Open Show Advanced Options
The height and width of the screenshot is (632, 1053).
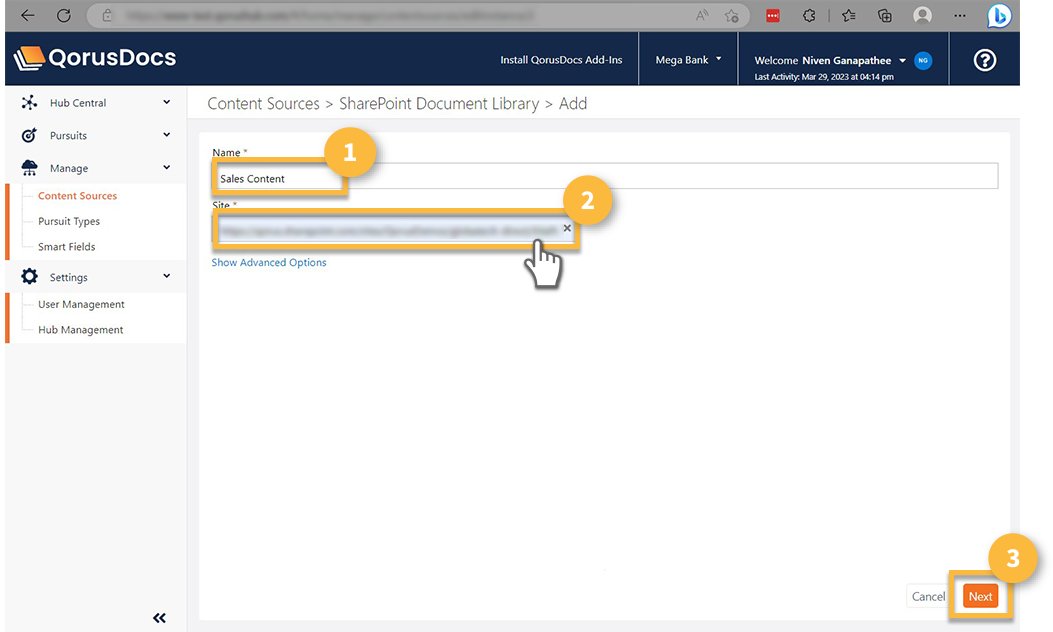[268, 262]
